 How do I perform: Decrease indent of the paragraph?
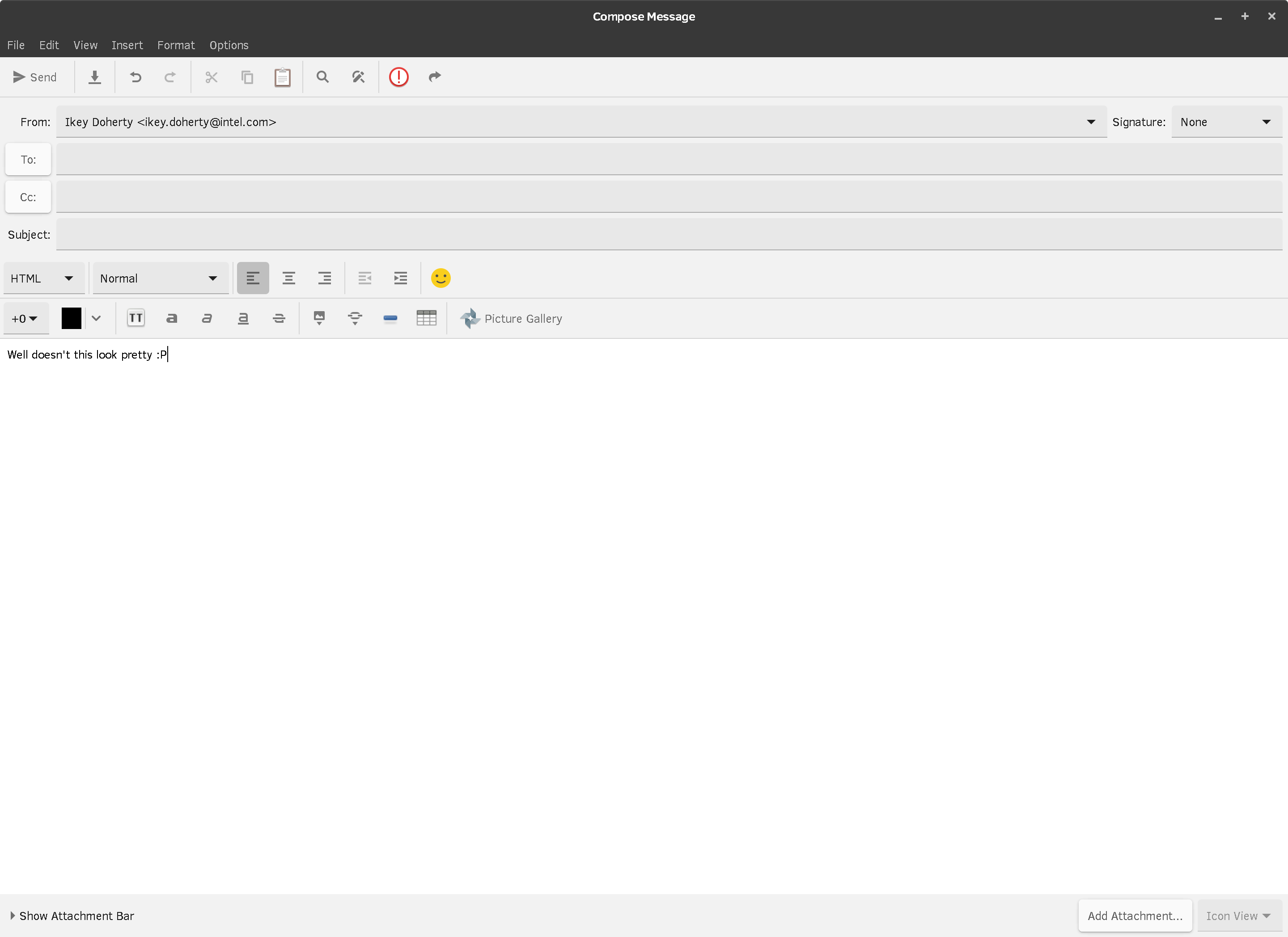coord(364,278)
